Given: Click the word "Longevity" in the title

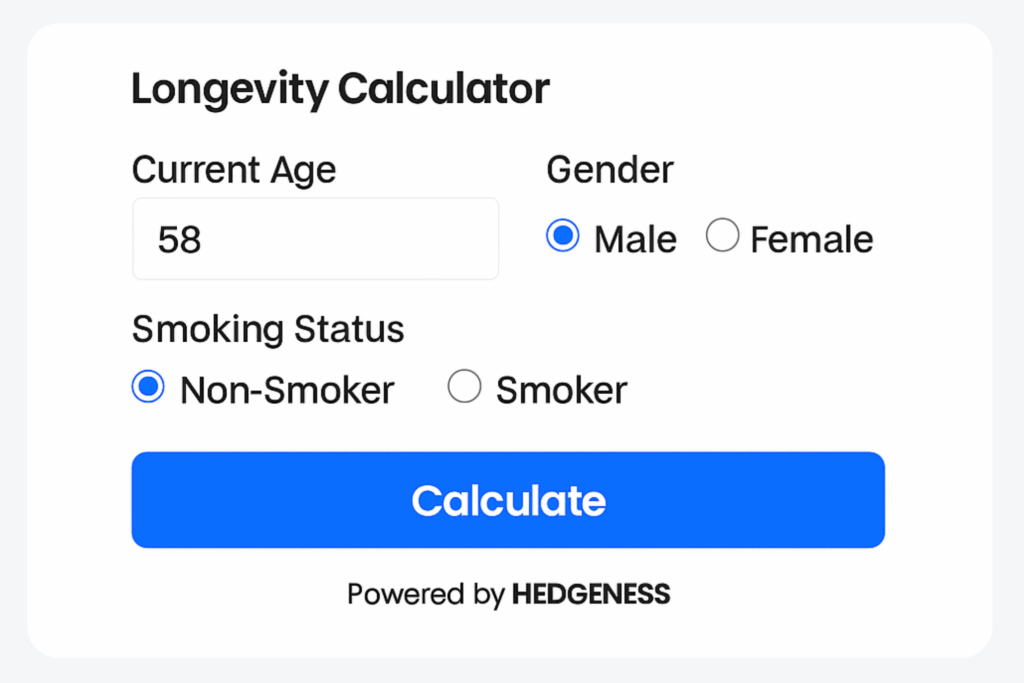Looking at the screenshot, I should (229, 90).
